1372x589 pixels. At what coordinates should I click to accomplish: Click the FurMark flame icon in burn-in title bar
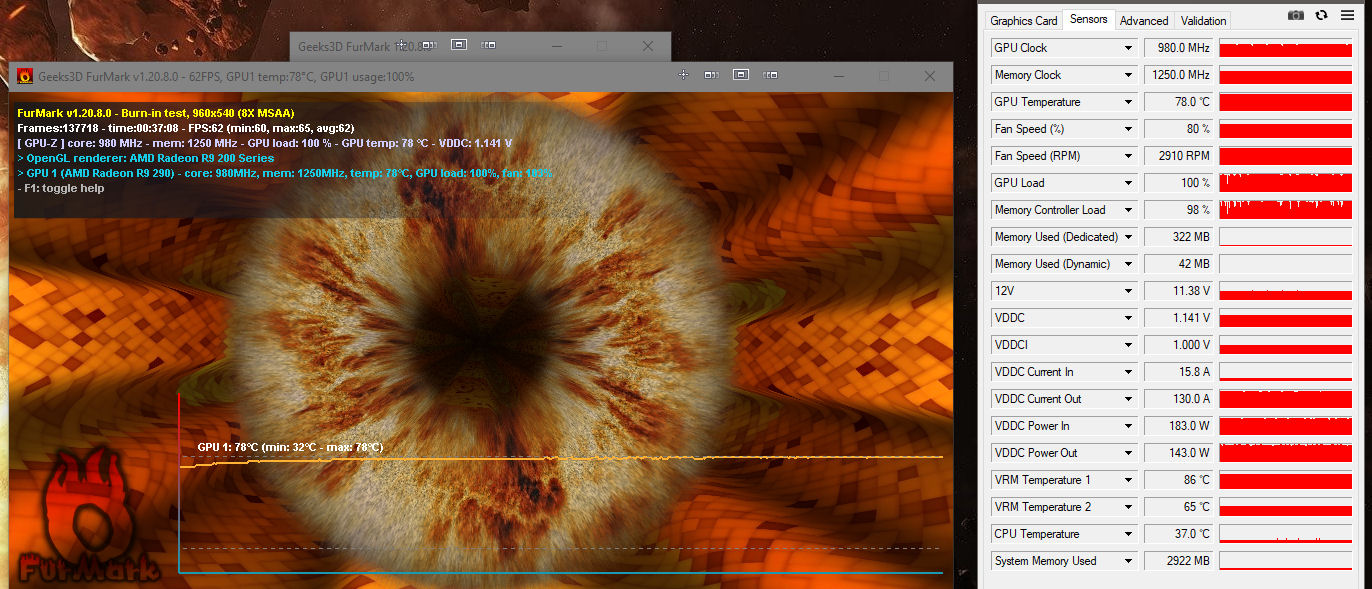[25, 76]
